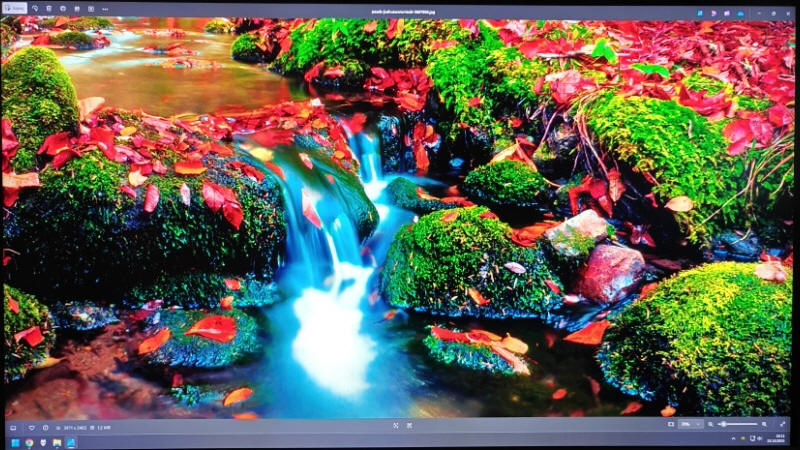Mark the photo as favorite with the heart
The height and width of the screenshot is (450, 800).
click(x=30, y=427)
